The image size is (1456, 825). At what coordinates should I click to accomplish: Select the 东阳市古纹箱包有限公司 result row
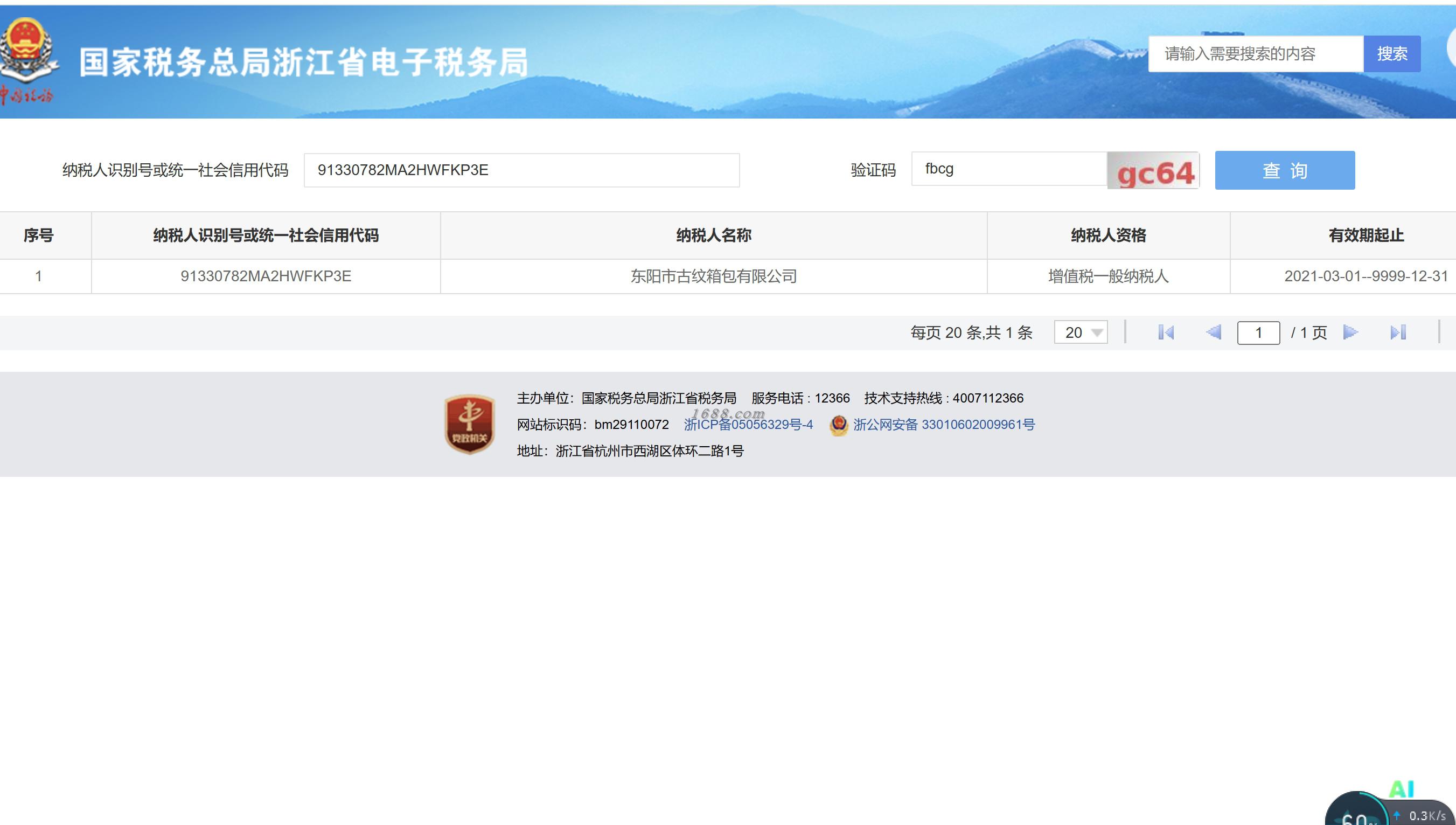713,276
